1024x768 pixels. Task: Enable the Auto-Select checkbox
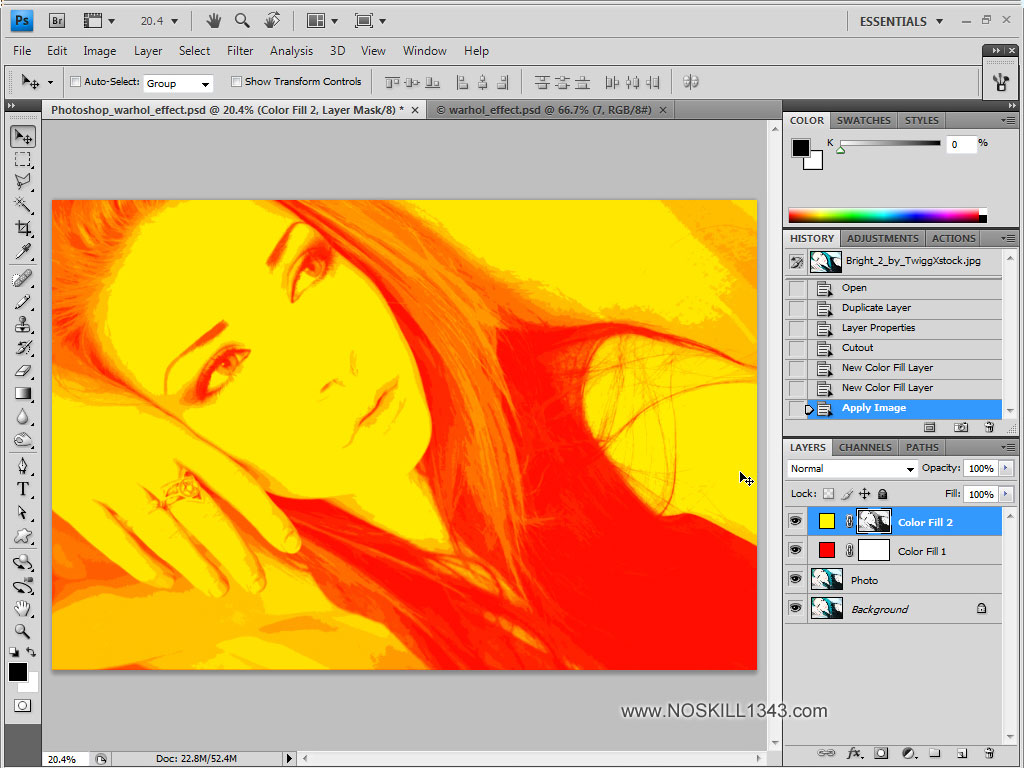76,82
